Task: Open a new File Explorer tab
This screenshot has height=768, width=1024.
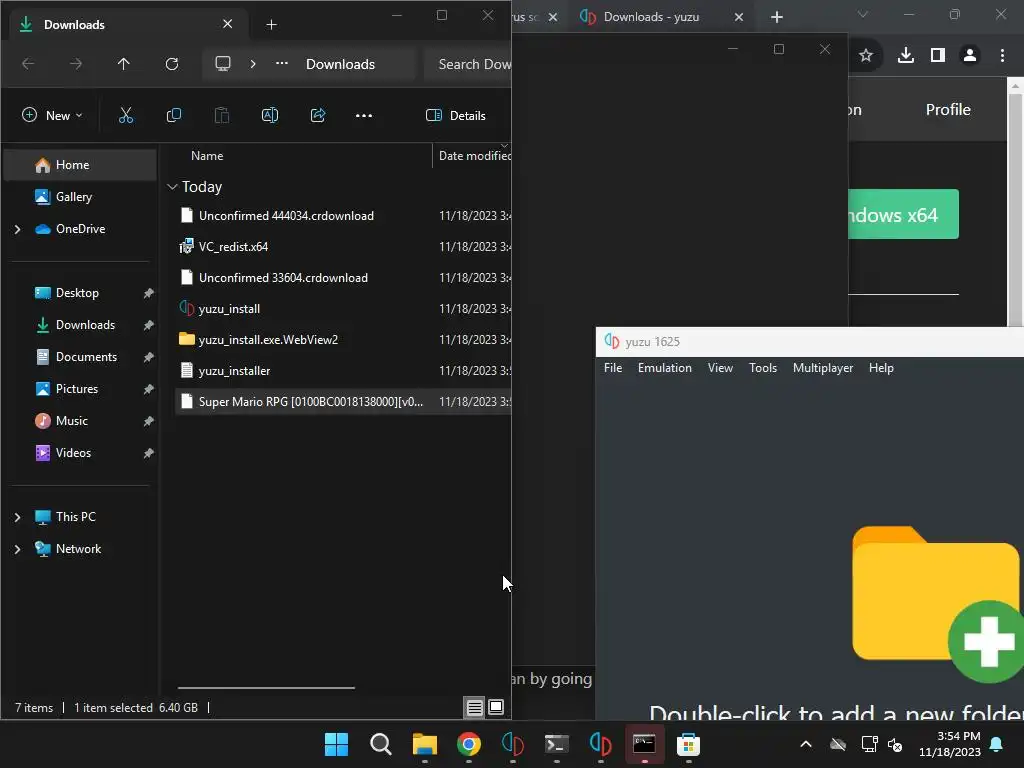Action: pos(272,25)
